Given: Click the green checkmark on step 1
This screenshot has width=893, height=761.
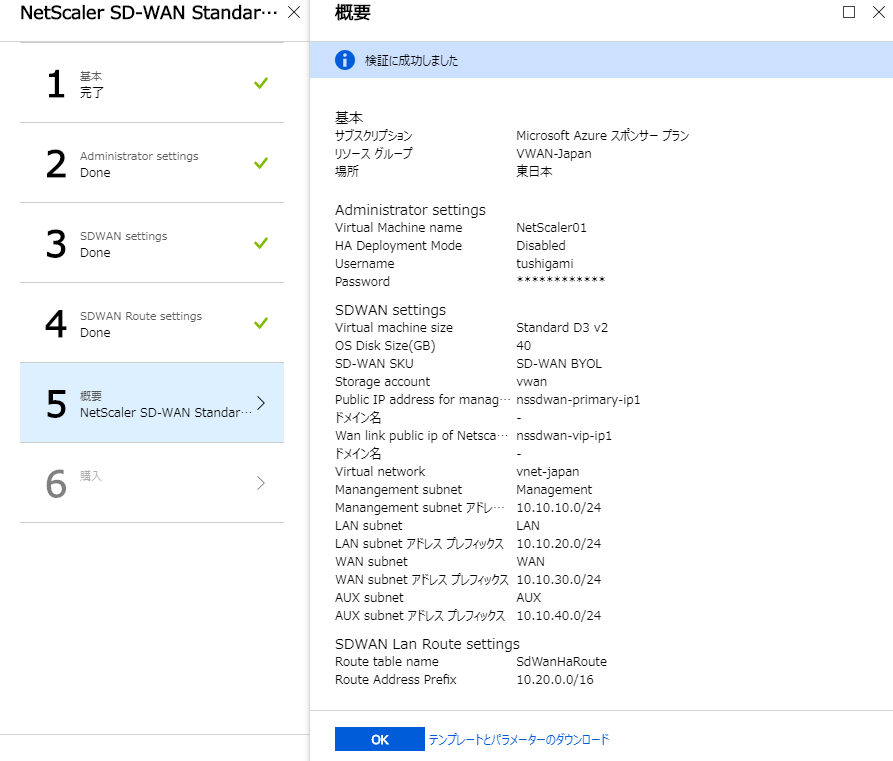Looking at the screenshot, I should coord(261,83).
